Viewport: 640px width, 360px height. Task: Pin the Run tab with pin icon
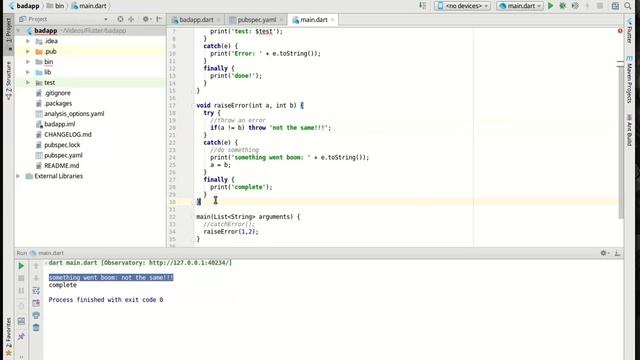click(21, 336)
